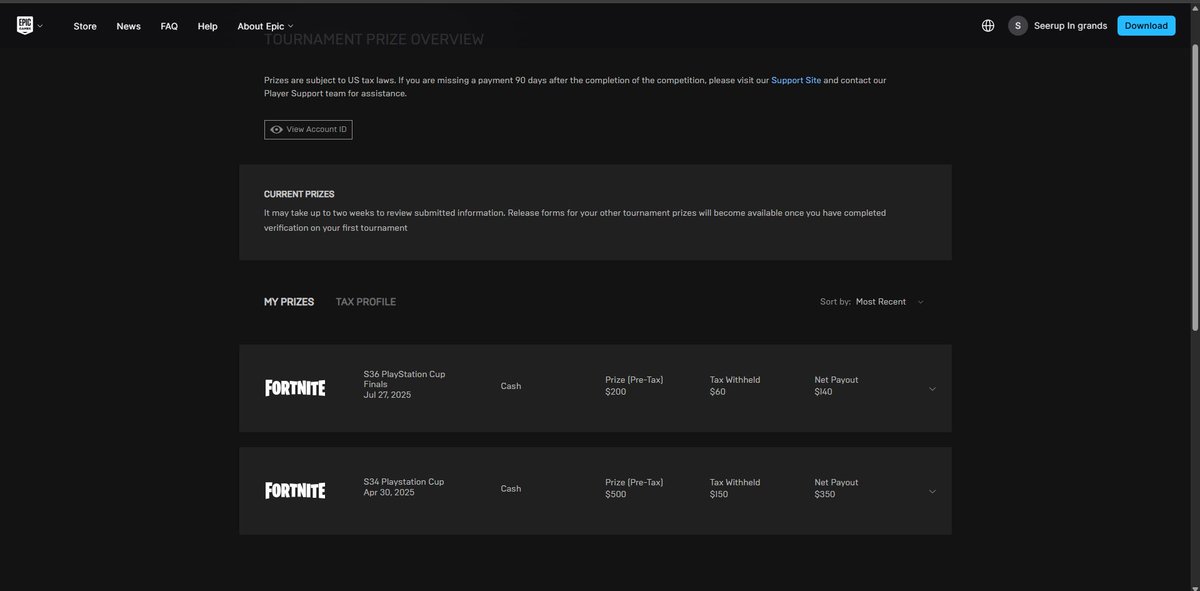Open the News menu item

pyautogui.click(x=129, y=26)
